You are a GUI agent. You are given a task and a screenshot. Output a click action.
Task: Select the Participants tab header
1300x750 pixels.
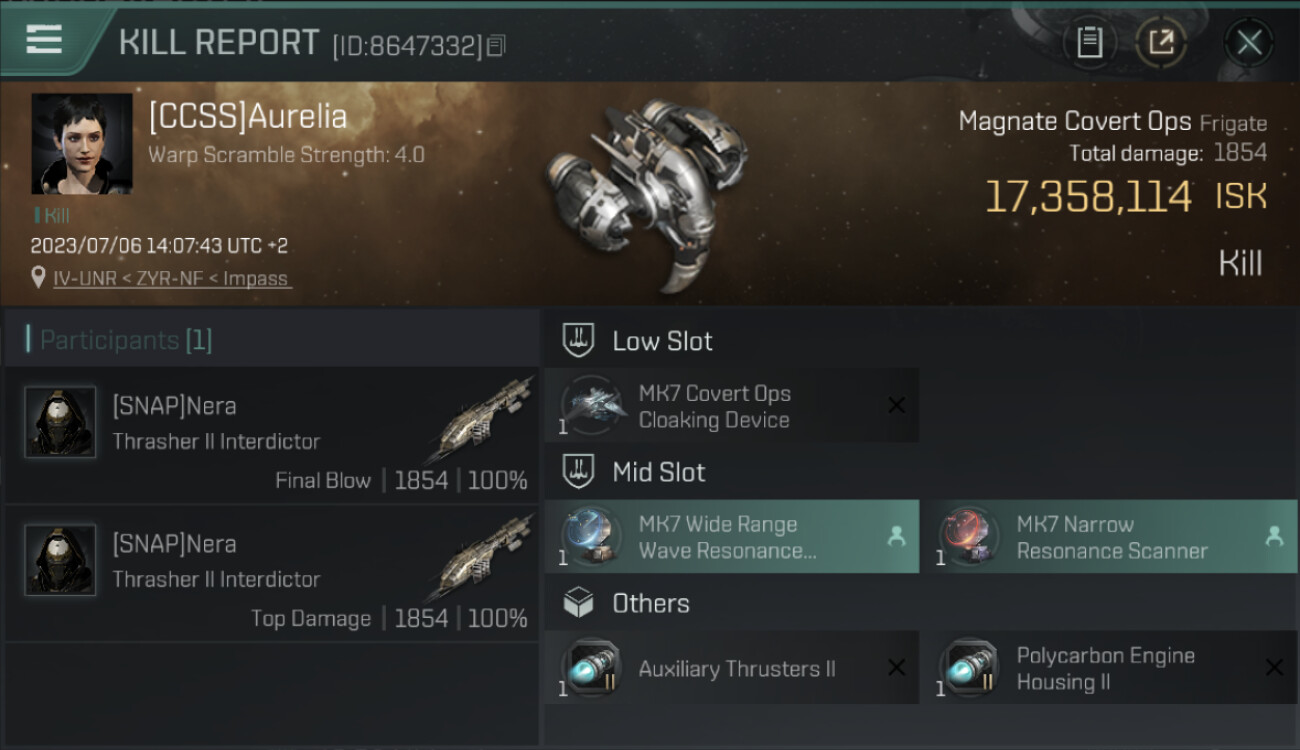120,340
